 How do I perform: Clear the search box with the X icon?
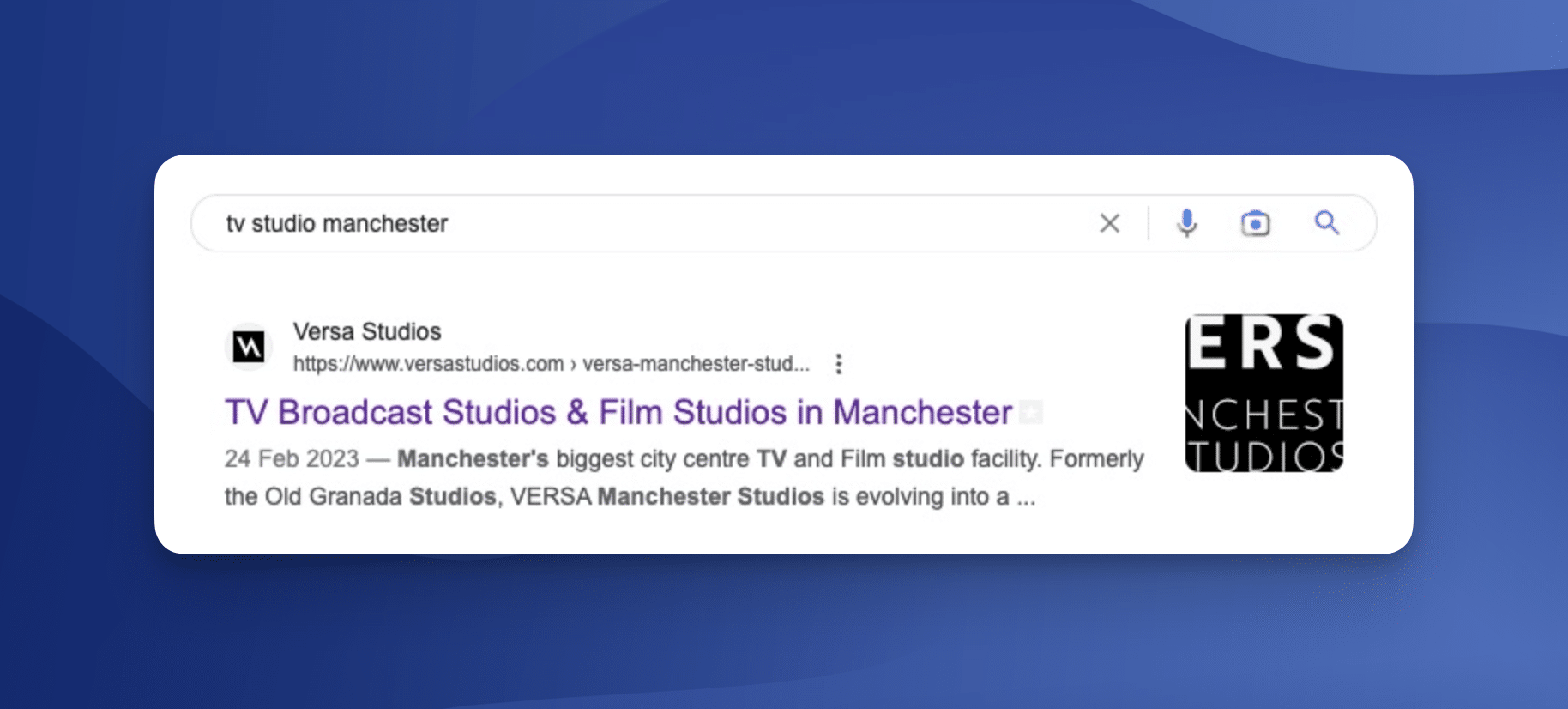click(1109, 223)
